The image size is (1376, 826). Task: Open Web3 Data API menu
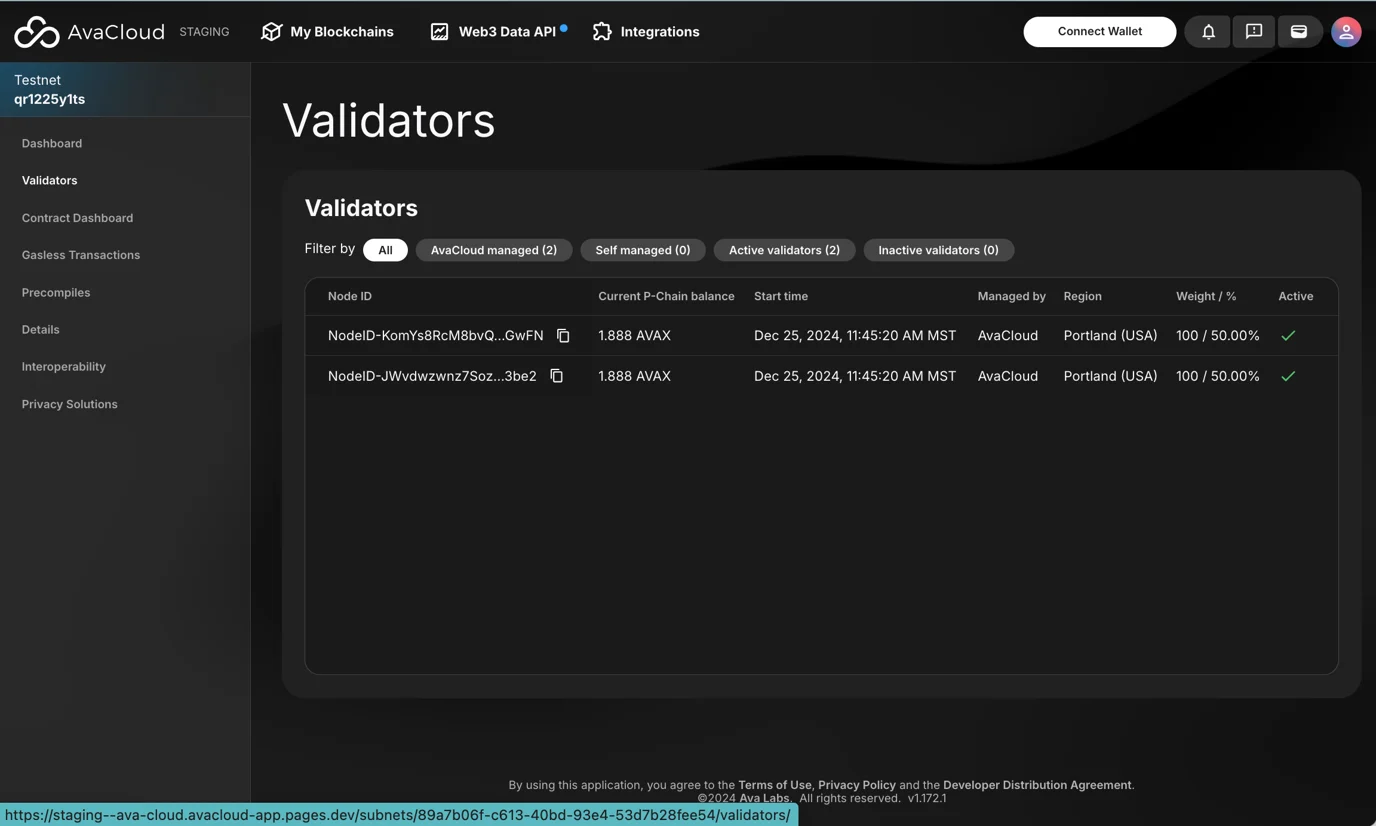[x=497, y=32]
